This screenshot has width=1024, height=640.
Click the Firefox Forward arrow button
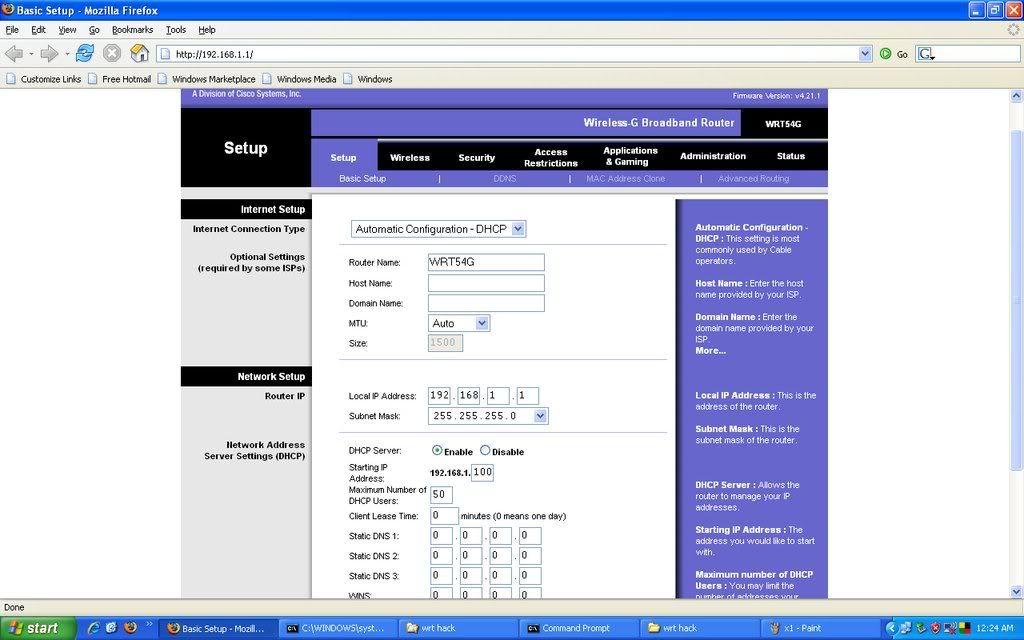pos(49,54)
